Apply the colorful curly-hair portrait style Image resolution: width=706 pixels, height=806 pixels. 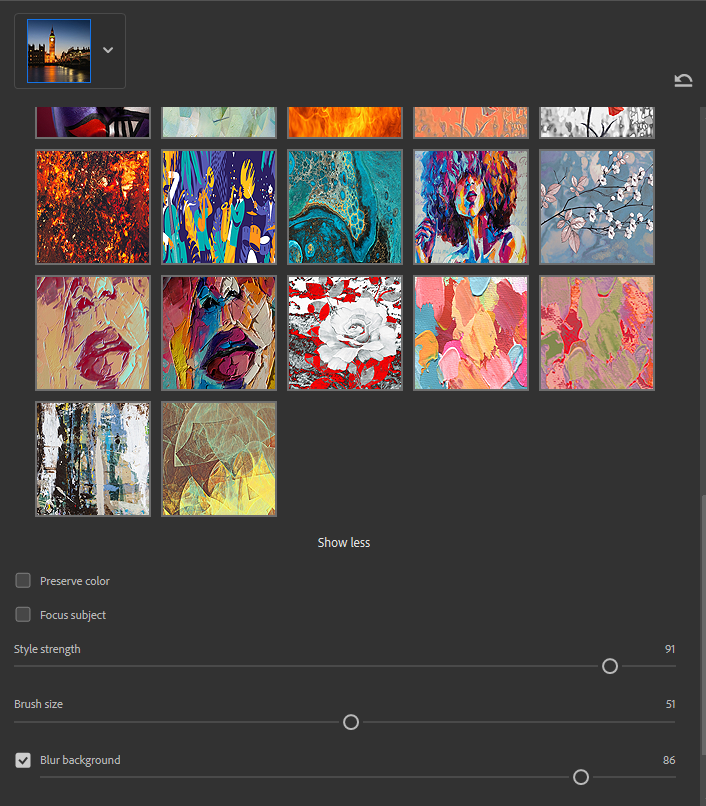[x=471, y=207]
